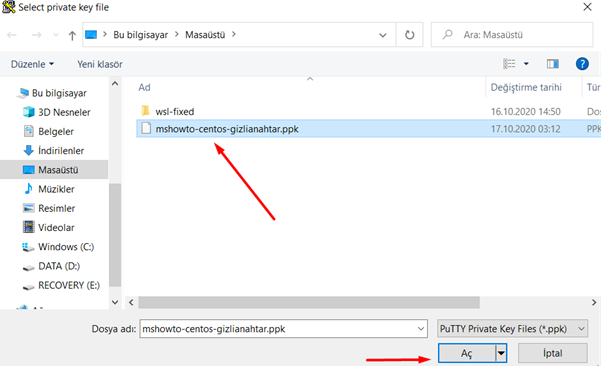Select the 'wsl-fixed' folder
This screenshot has width=605, height=366.
(x=175, y=111)
